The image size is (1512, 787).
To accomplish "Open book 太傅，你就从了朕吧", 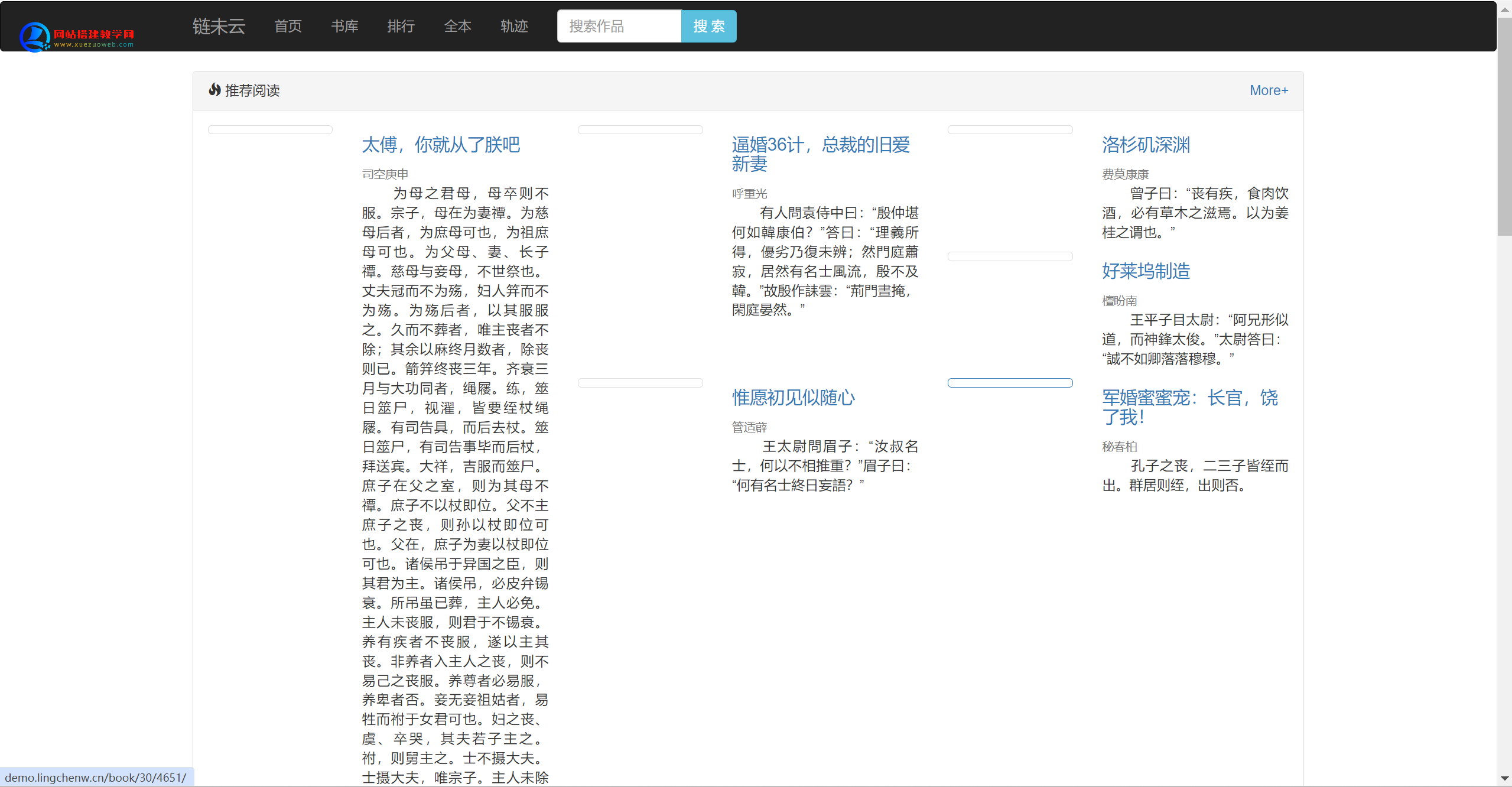I will 441,145.
